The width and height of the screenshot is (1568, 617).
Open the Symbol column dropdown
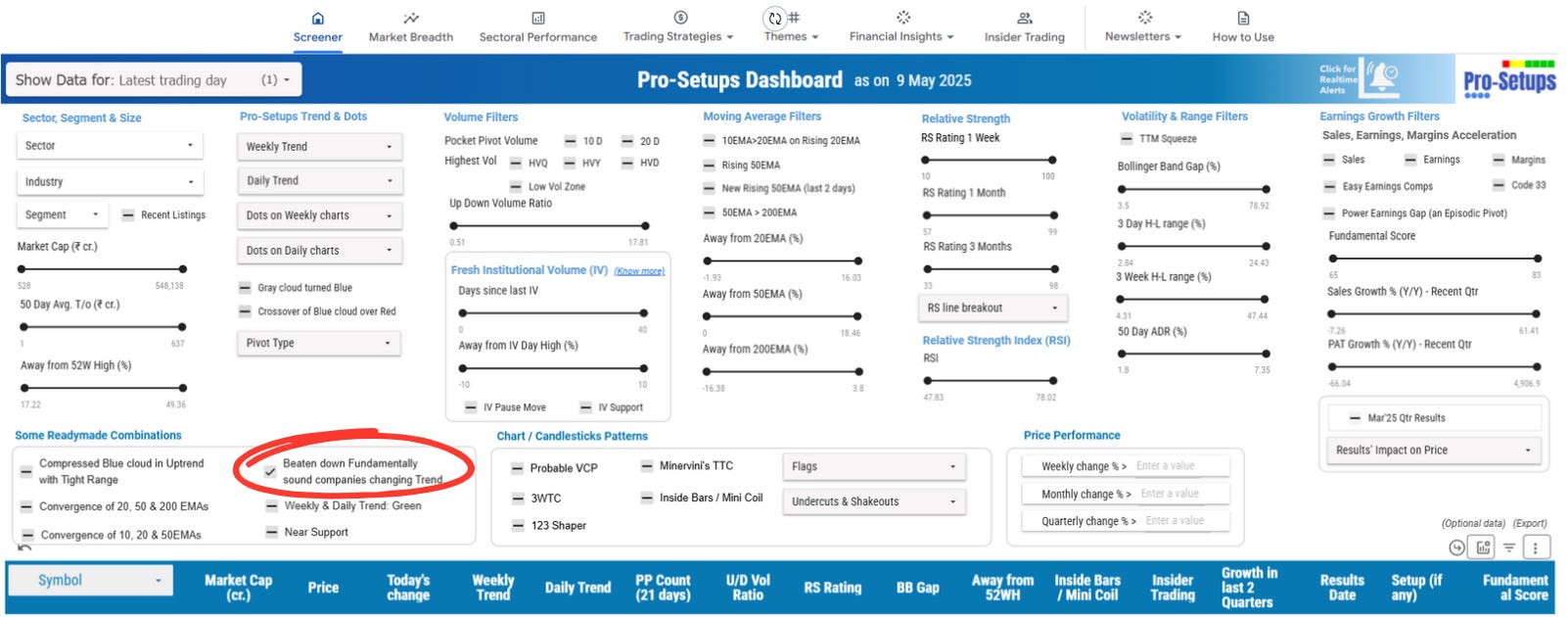[90, 581]
